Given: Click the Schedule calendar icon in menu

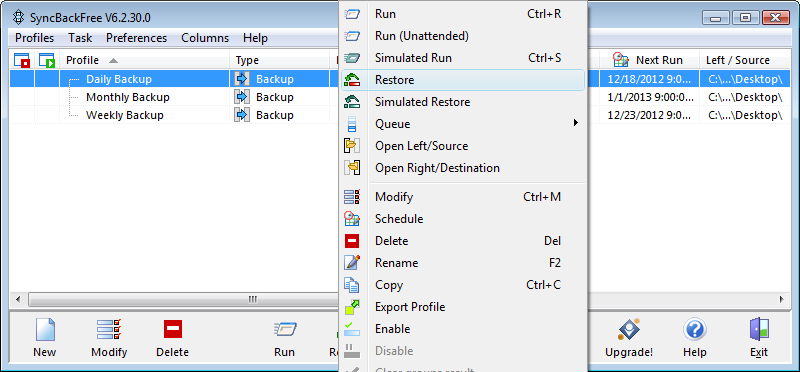Looking at the screenshot, I should click(x=353, y=219).
